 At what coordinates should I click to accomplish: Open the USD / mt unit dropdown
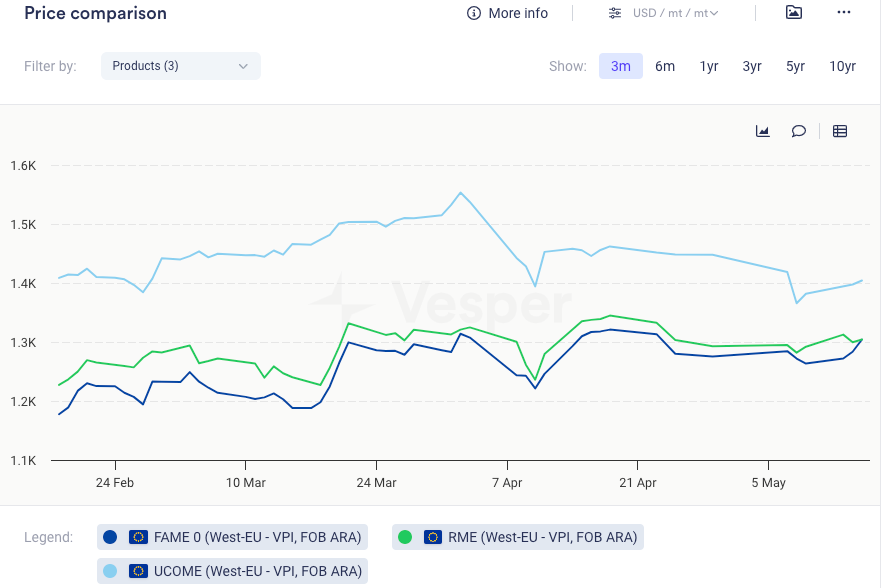point(675,13)
